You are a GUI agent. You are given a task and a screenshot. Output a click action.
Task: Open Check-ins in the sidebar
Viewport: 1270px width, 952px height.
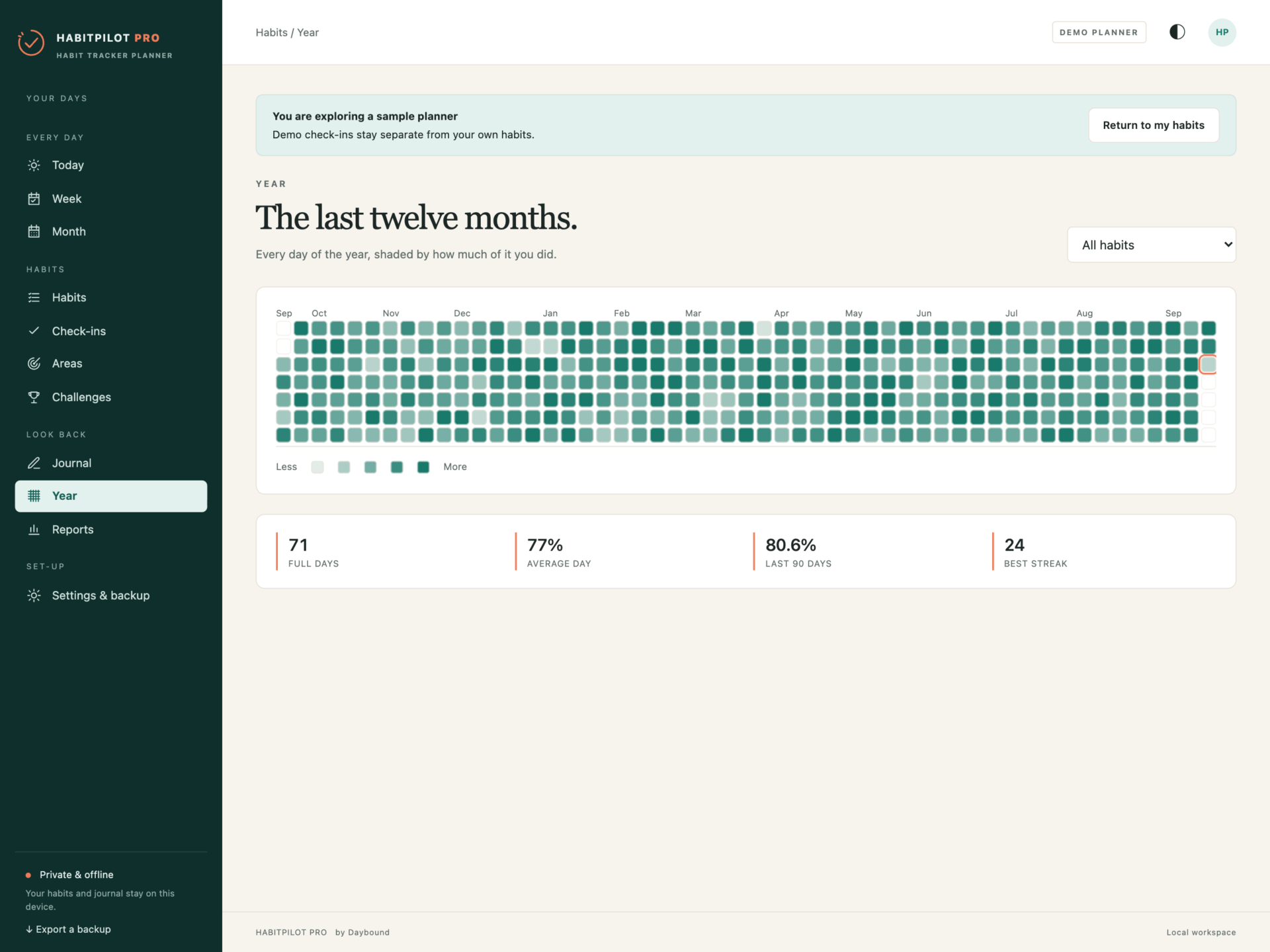(110, 331)
